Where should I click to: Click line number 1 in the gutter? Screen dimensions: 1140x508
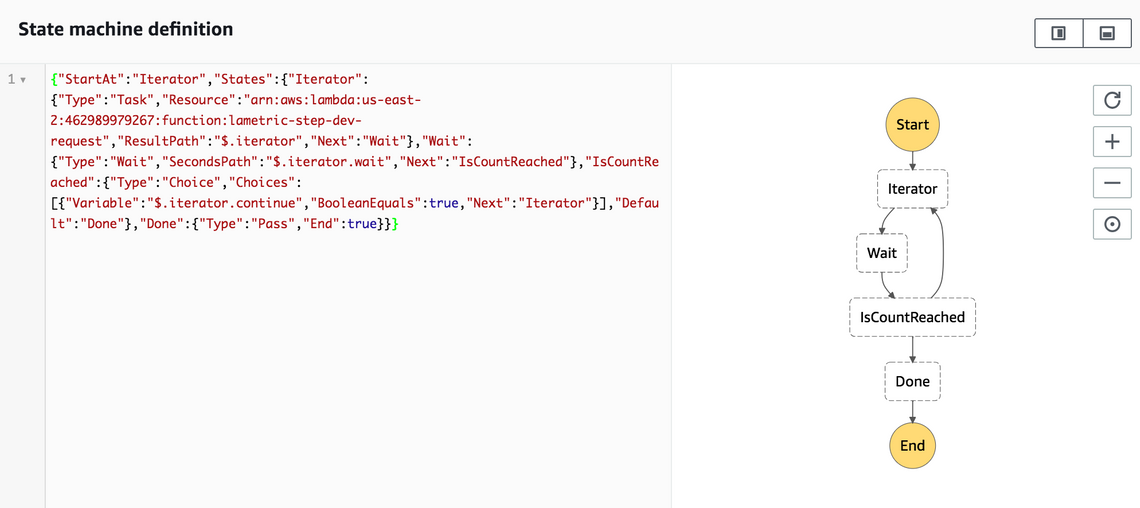point(11,79)
